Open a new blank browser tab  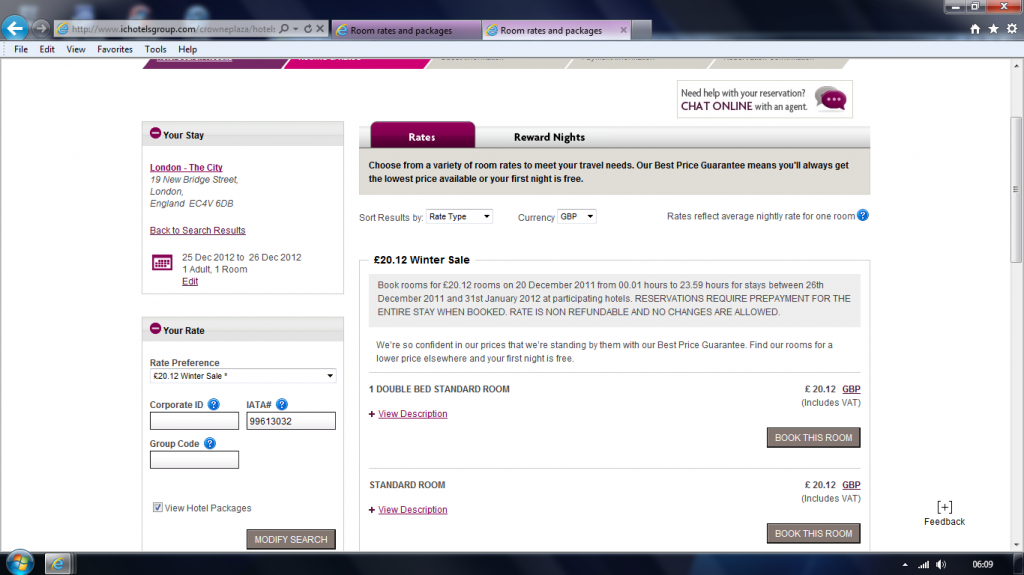point(641,30)
